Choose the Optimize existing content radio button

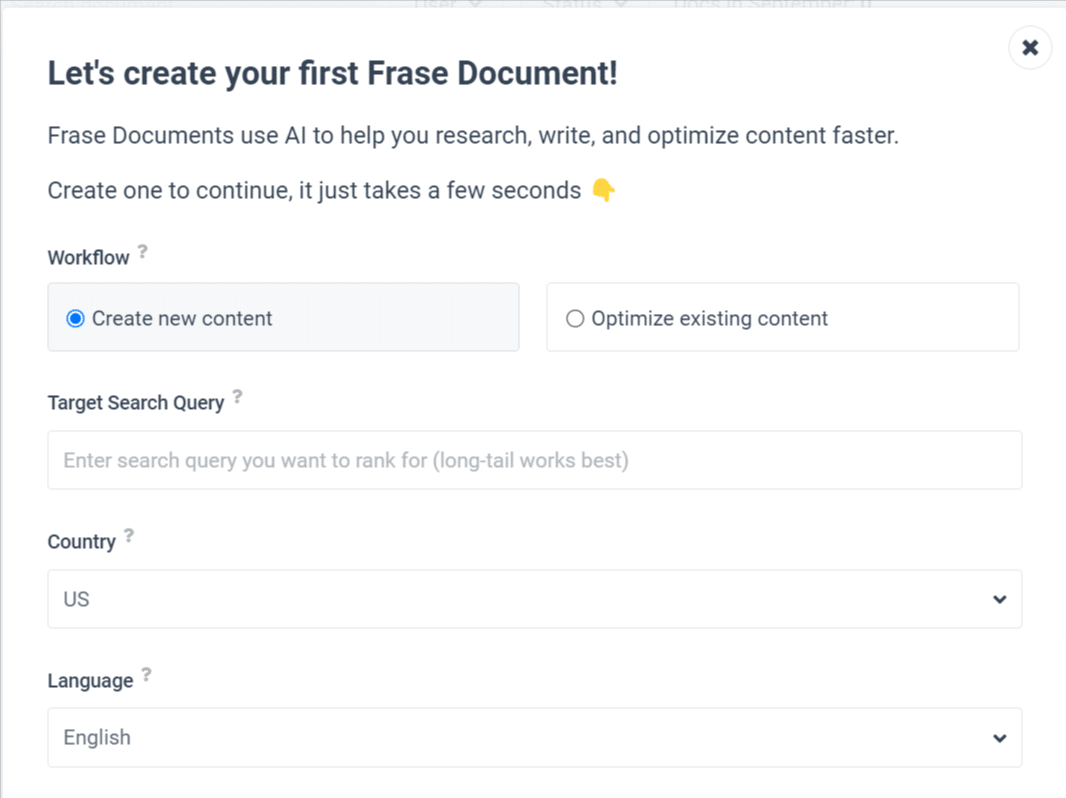[x=575, y=318]
